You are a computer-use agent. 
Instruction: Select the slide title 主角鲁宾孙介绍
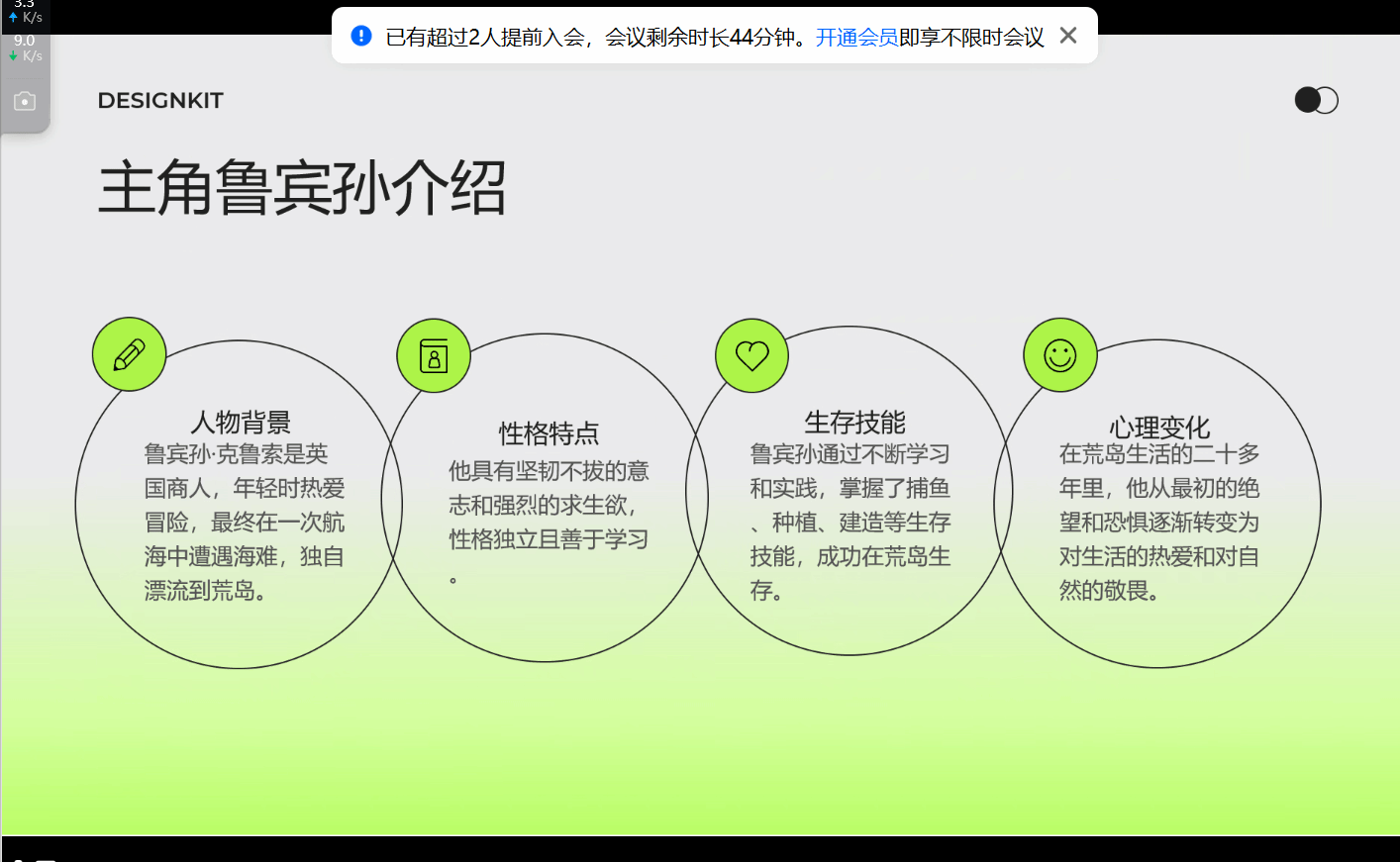pos(302,188)
